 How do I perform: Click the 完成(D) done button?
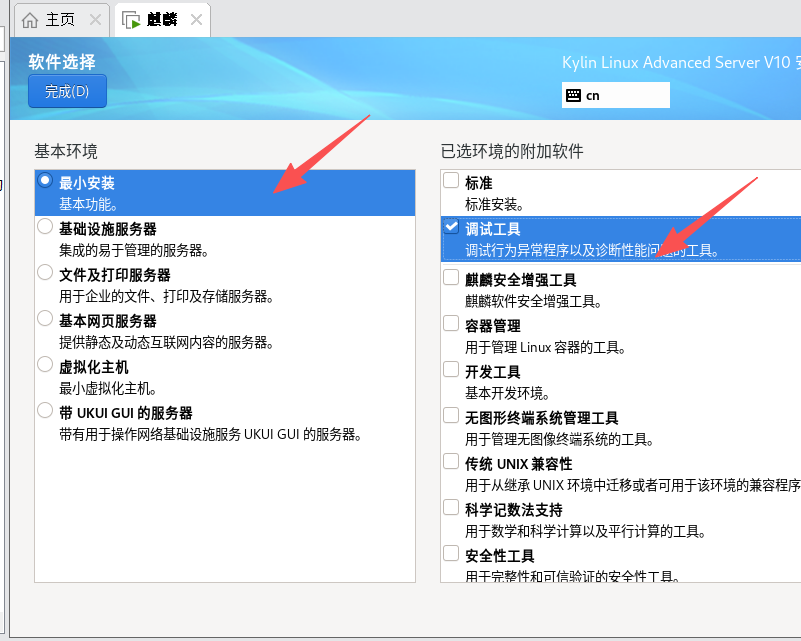point(67,91)
